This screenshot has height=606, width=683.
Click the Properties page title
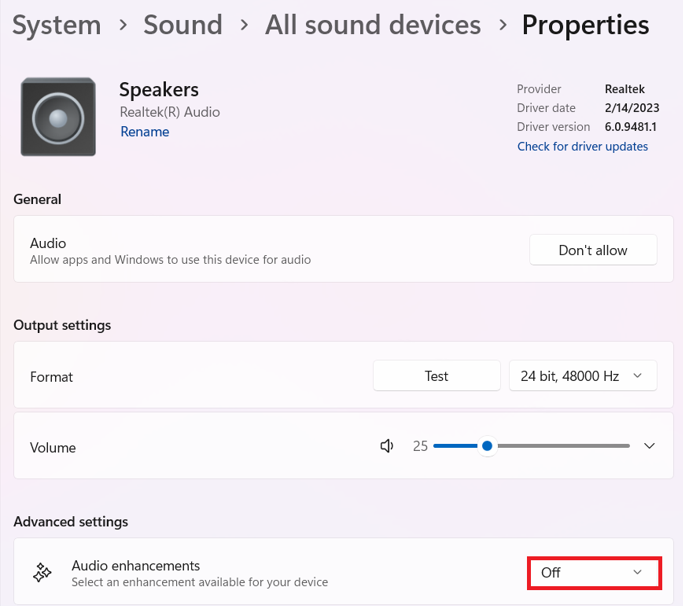585,25
